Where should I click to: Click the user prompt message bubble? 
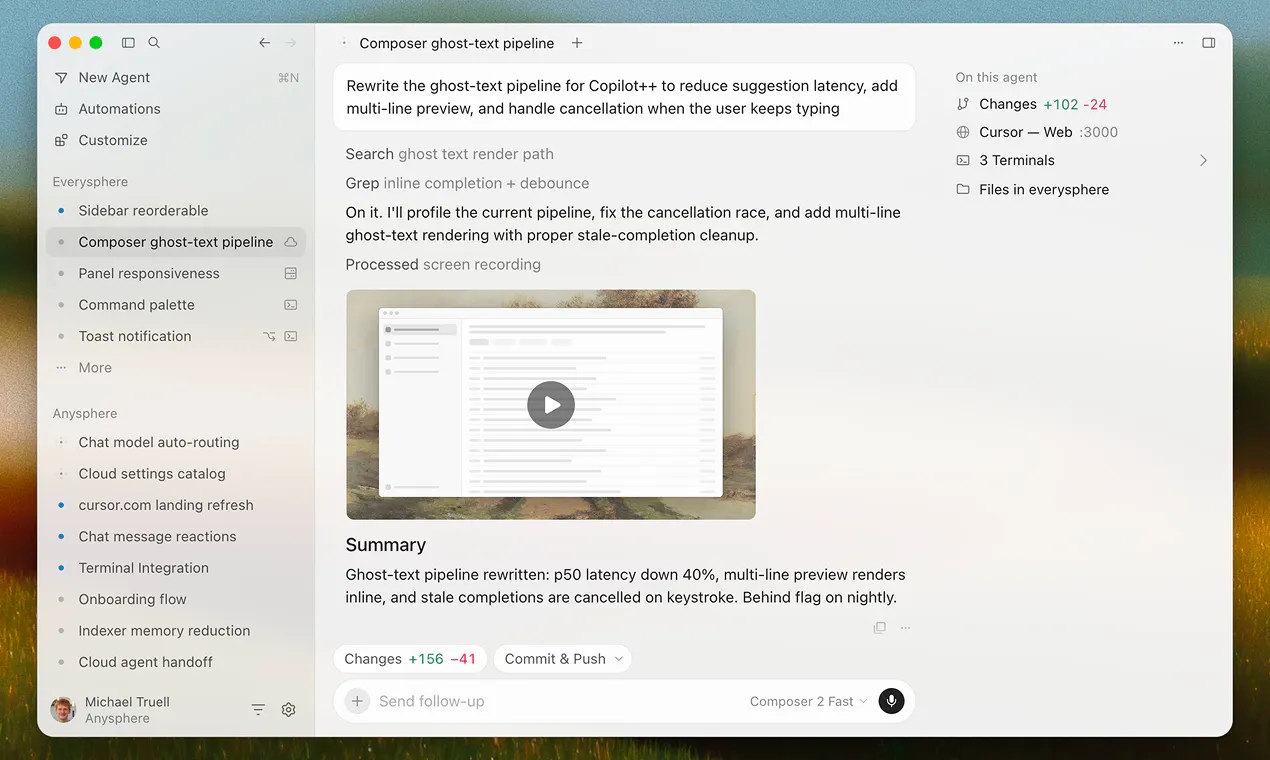tap(624, 97)
